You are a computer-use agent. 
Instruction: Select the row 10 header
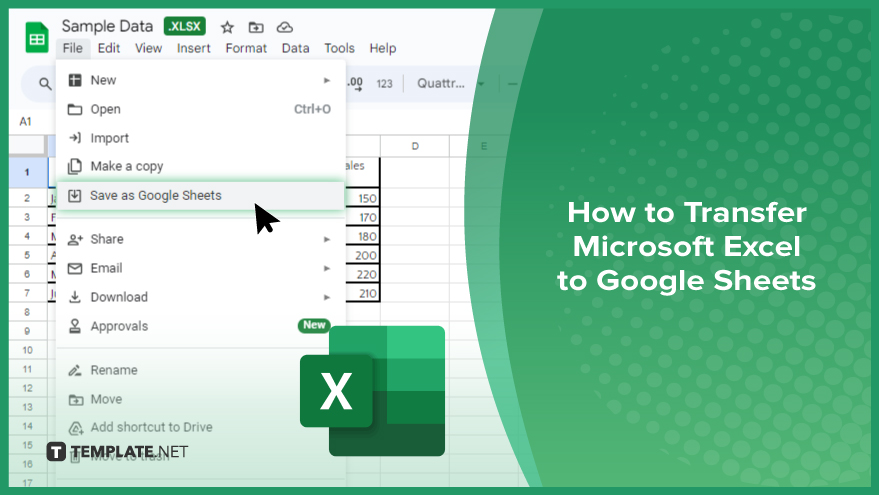coord(27,350)
